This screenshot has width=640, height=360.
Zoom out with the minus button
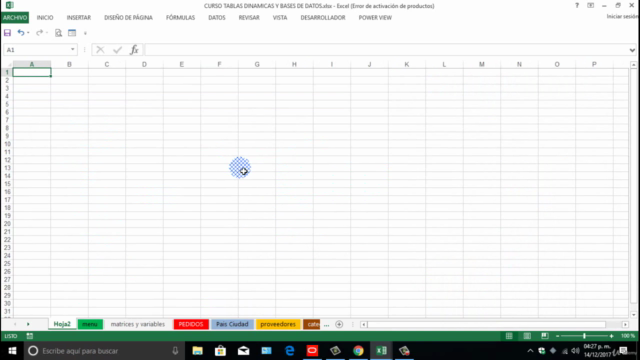(x=557, y=336)
